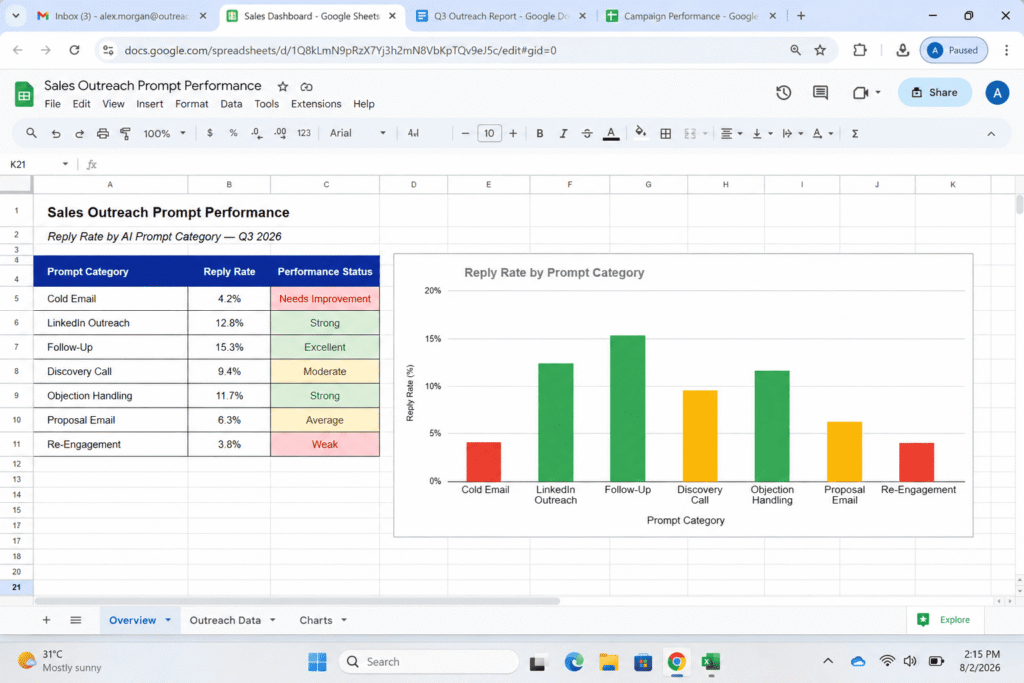Open Microsoft Edge from taskbar
1024x683 pixels.
[573, 661]
